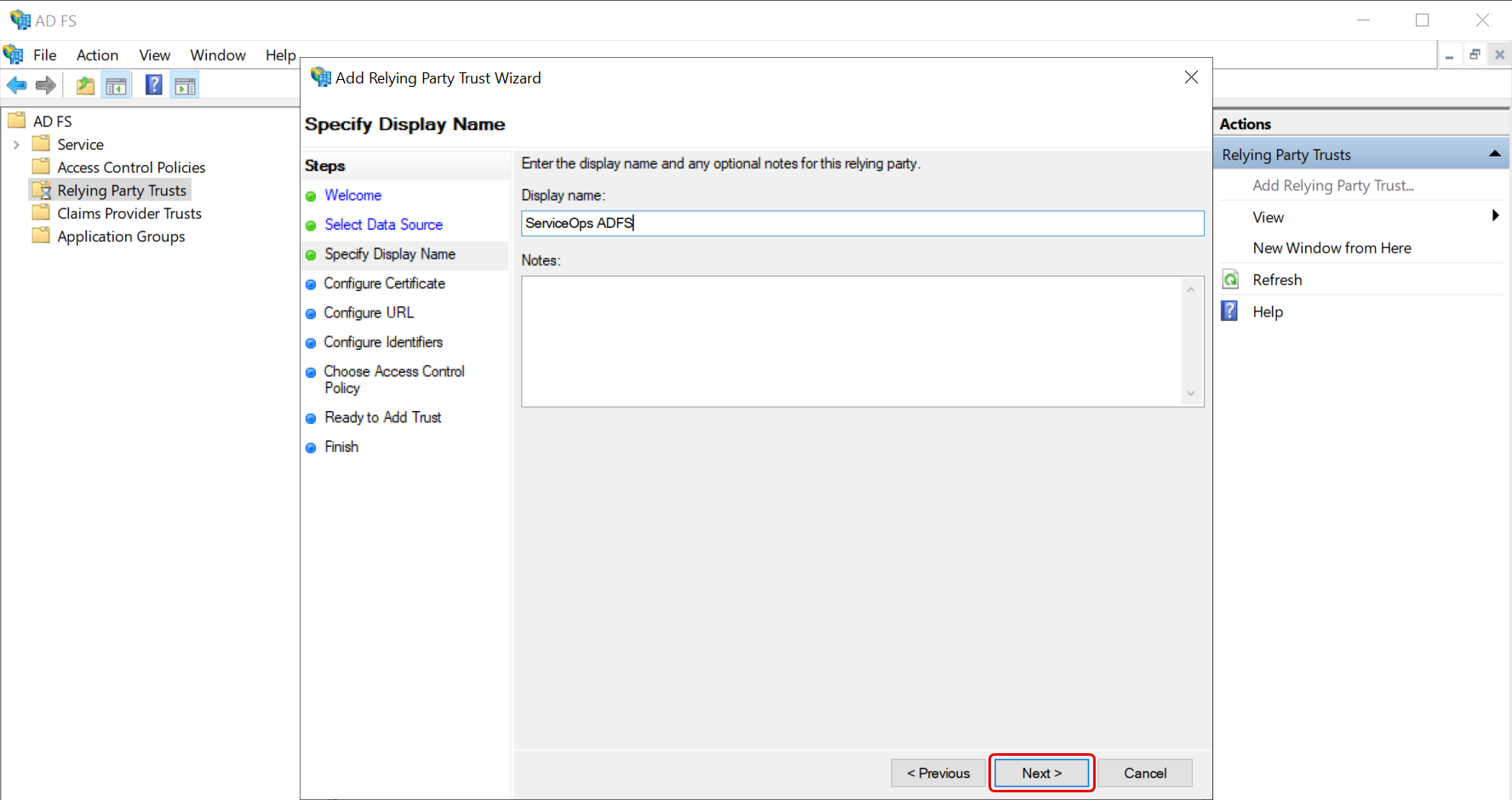Collapse the Relying Party Trusts actions section
The height and width of the screenshot is (800, 1512).
1494,154
